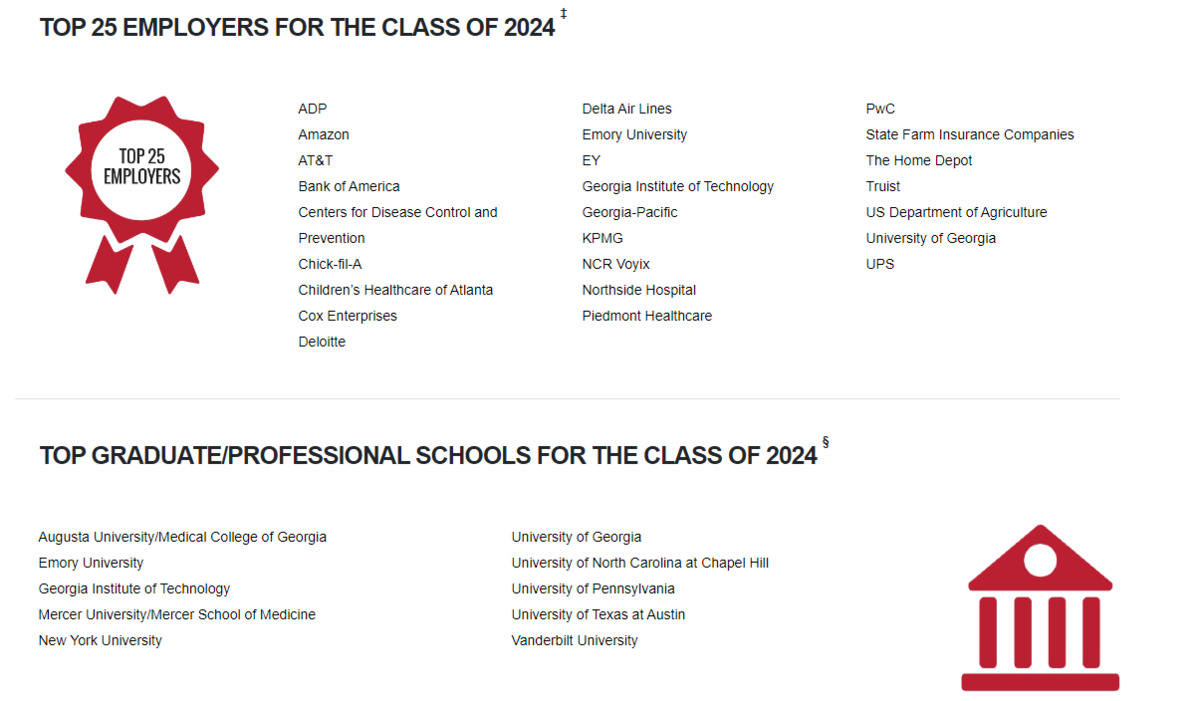This screenshot has height=701, width=1200.
Task: Select The Home Depot entry
Action: [919, 160]
